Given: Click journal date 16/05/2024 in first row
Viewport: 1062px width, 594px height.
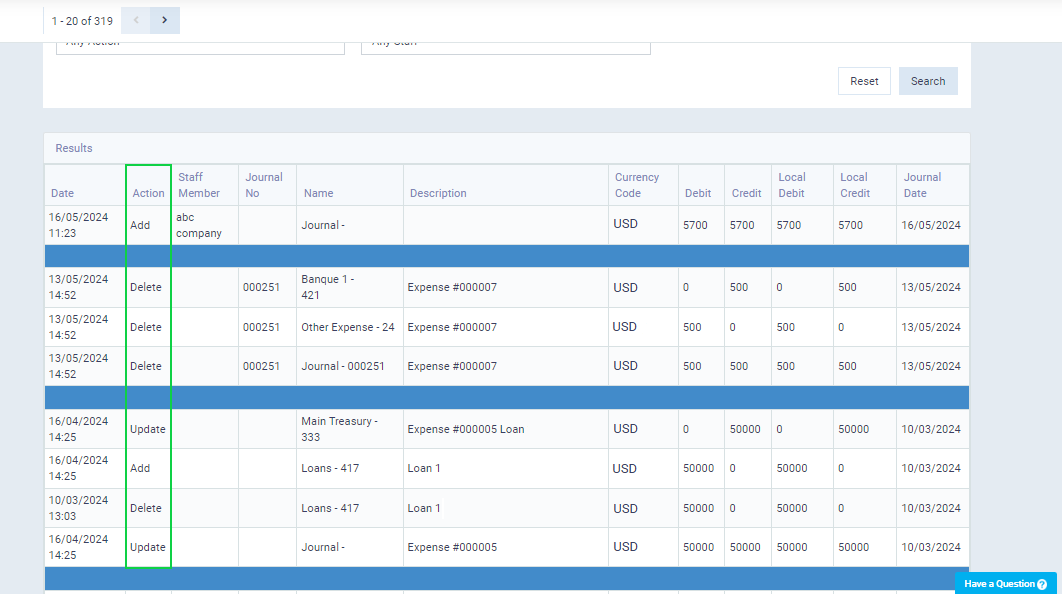Looking at the screenshot, I should coord(931,226).
